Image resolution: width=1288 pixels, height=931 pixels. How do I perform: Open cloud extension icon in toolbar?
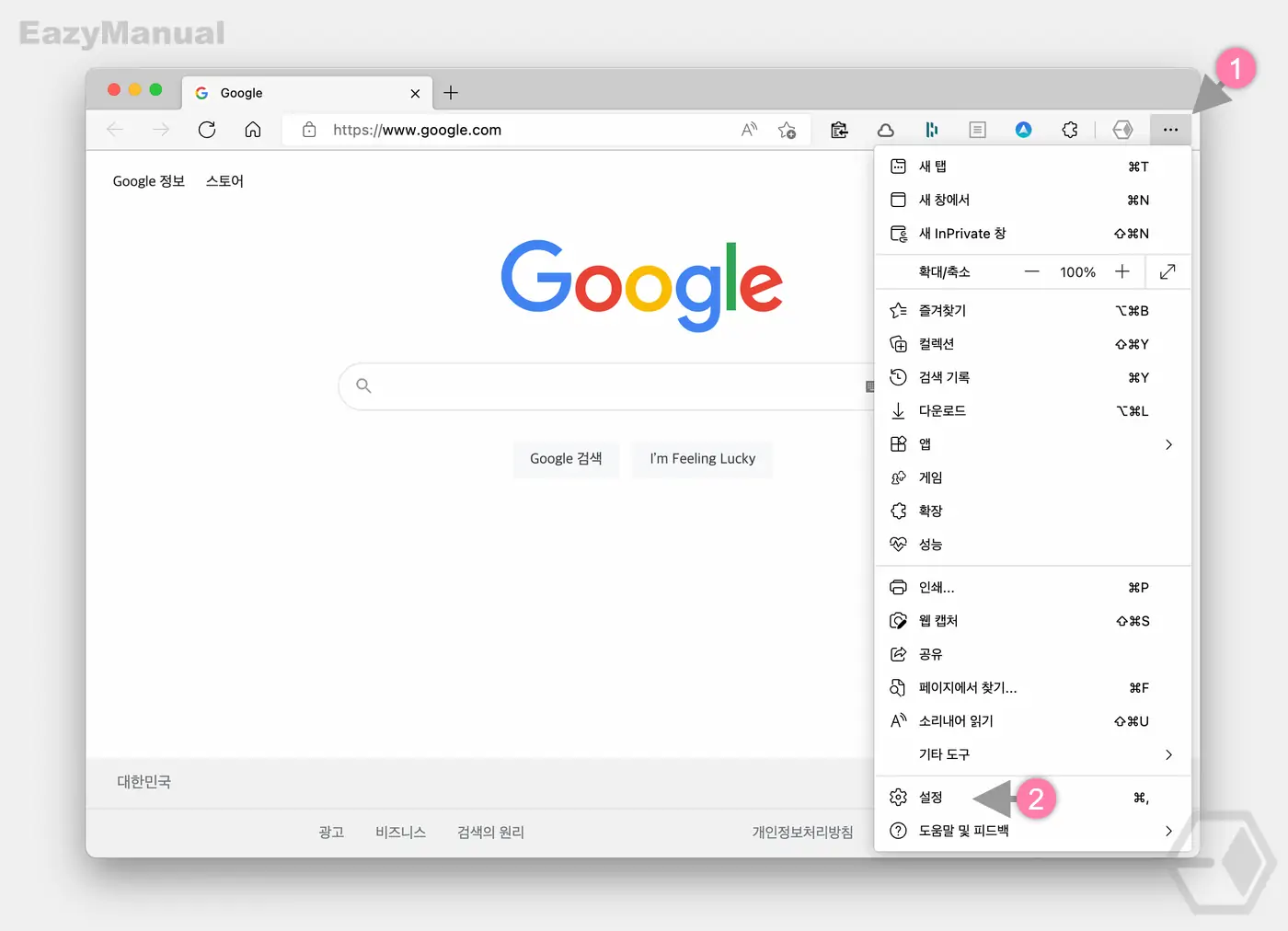point(885,130)
